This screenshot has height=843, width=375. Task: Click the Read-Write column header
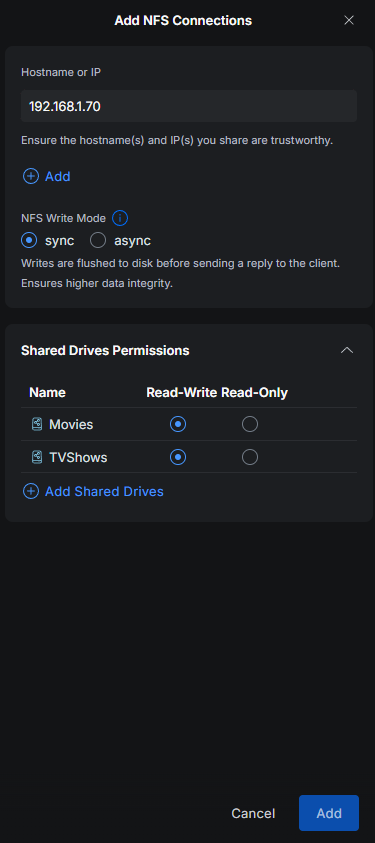click(x=182, y=392)
